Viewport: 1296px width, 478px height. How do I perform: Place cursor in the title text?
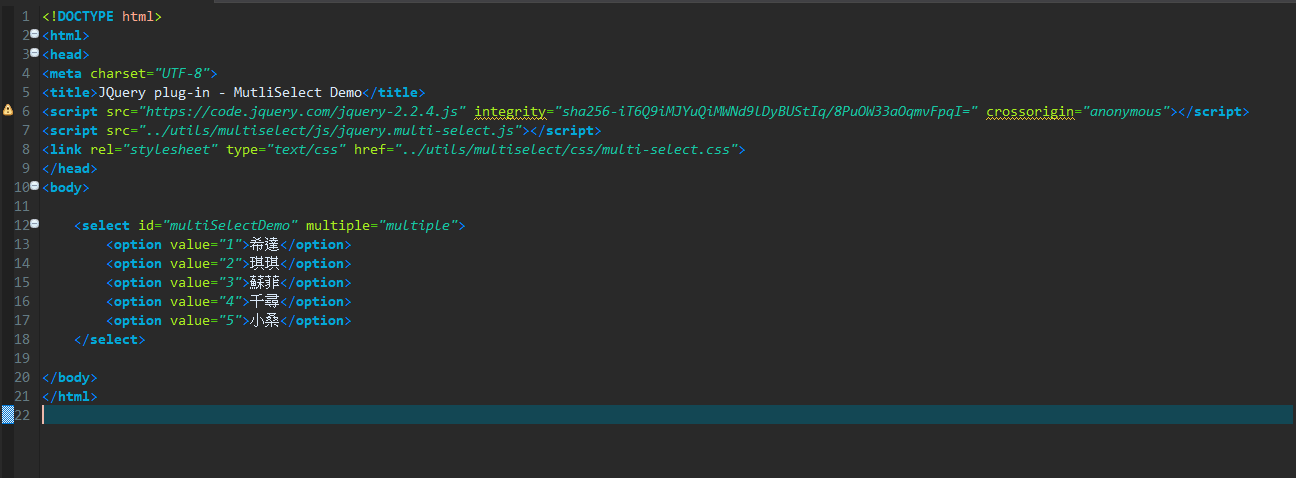coord(230,92)
